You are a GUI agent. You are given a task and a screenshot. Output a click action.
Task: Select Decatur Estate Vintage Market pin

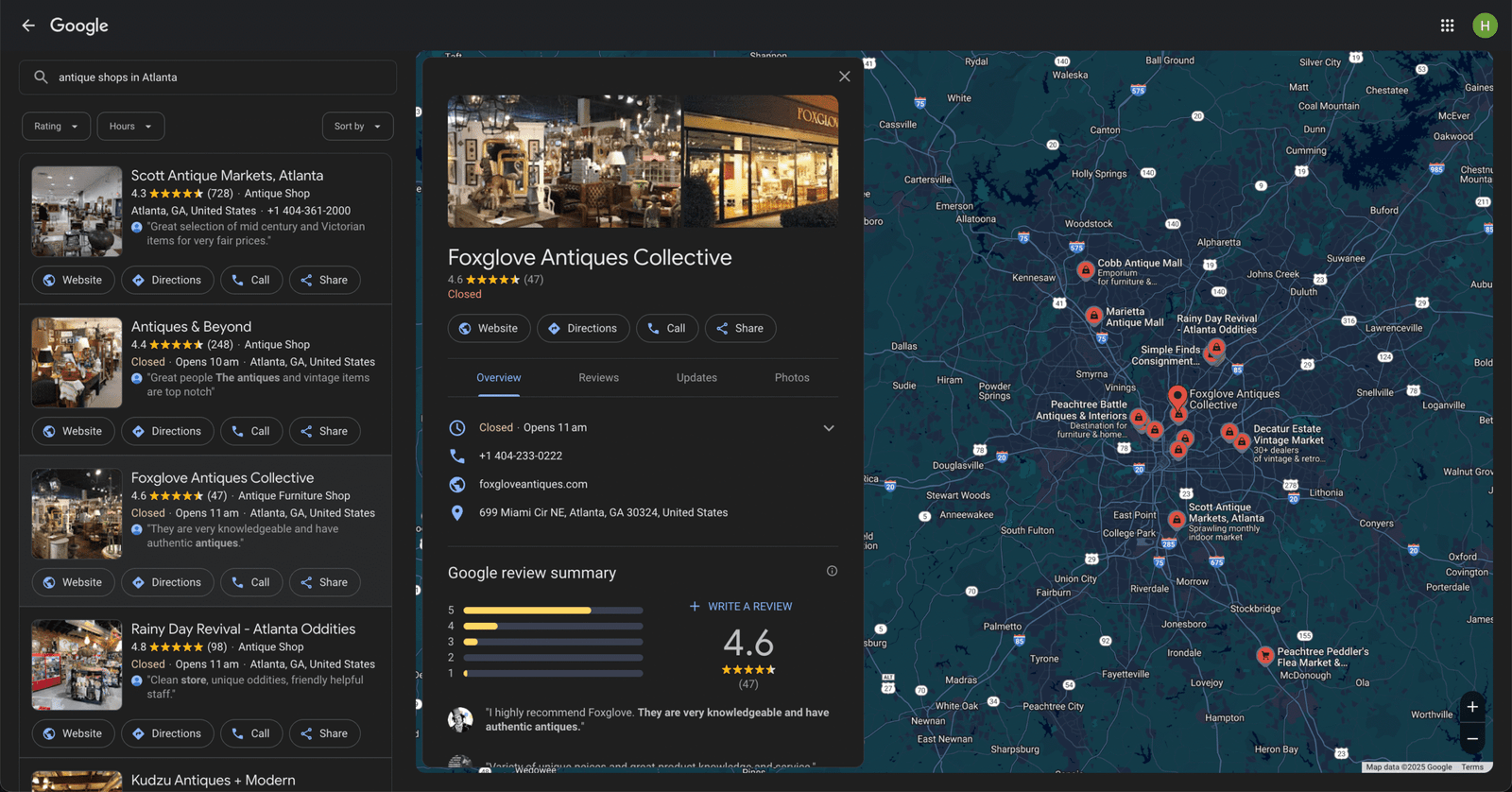pos(1242,440)
